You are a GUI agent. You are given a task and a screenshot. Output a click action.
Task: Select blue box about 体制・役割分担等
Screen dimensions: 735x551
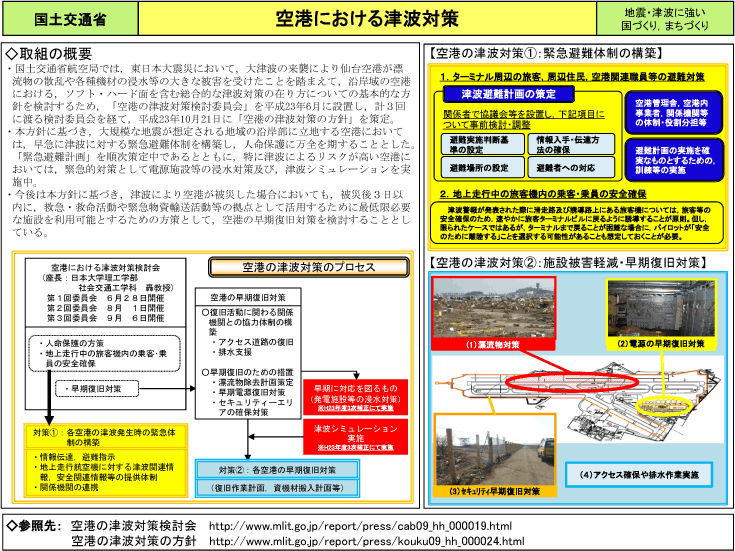click(674, 113)
